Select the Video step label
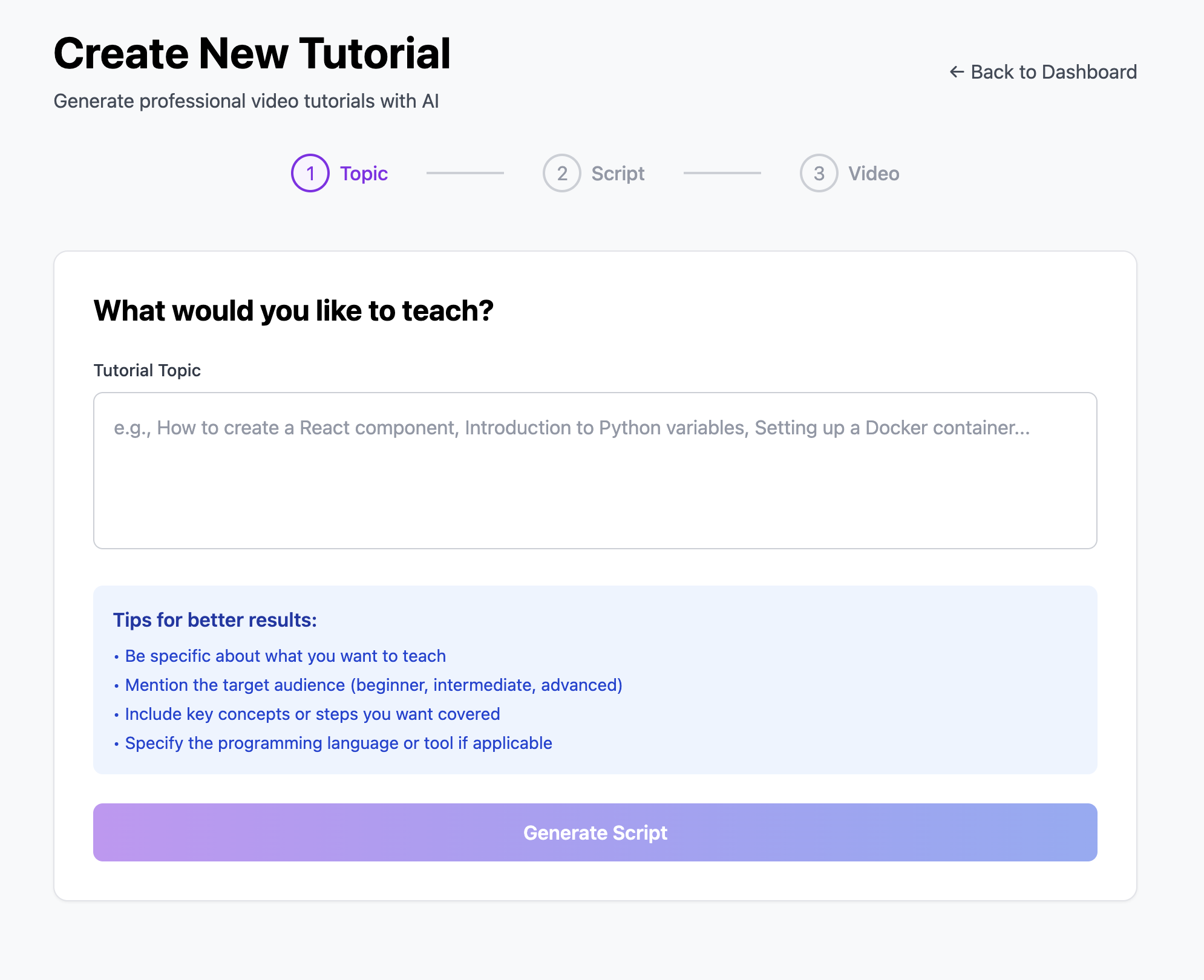 [x=873, y=174]
